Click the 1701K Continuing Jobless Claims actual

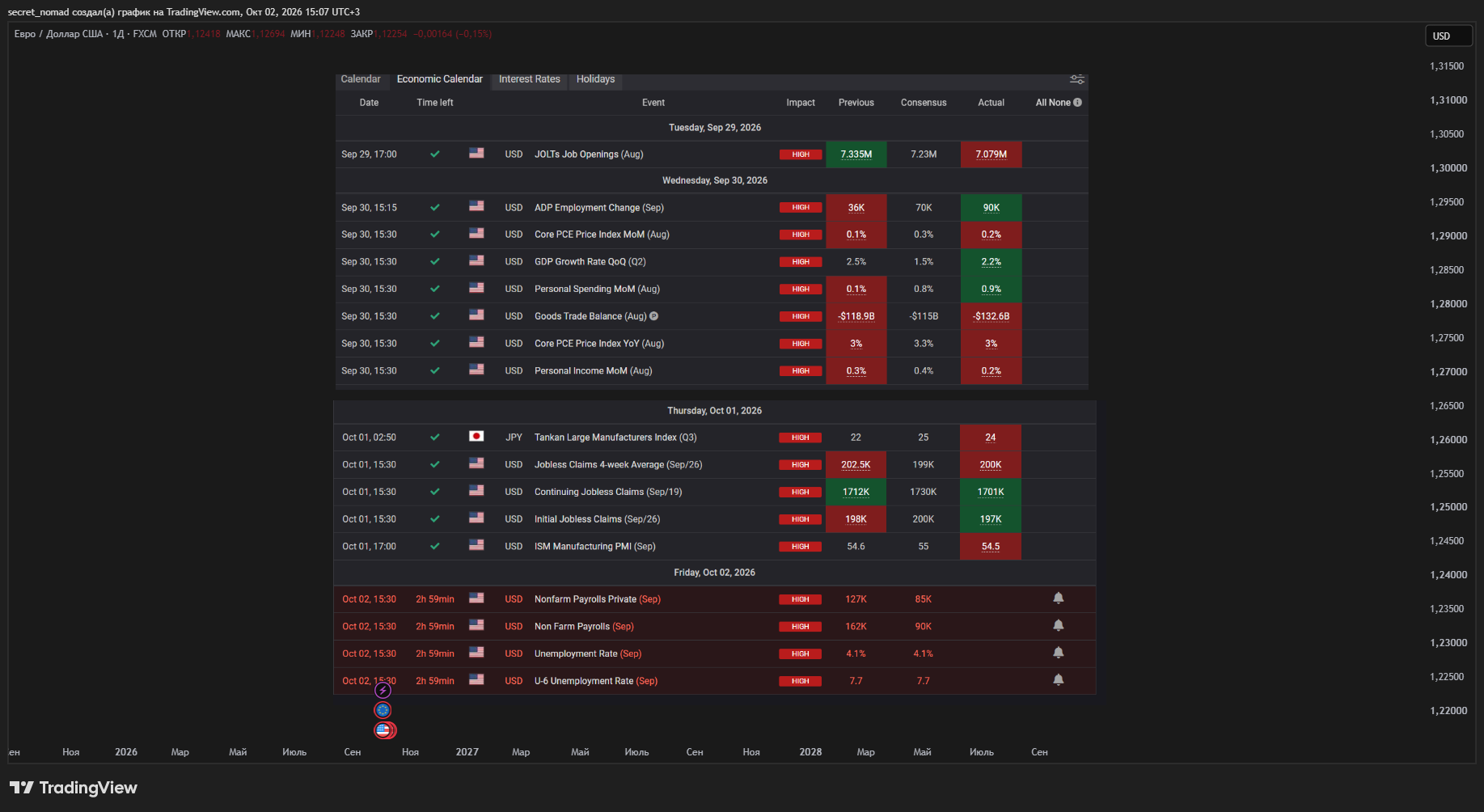point(991,492)
